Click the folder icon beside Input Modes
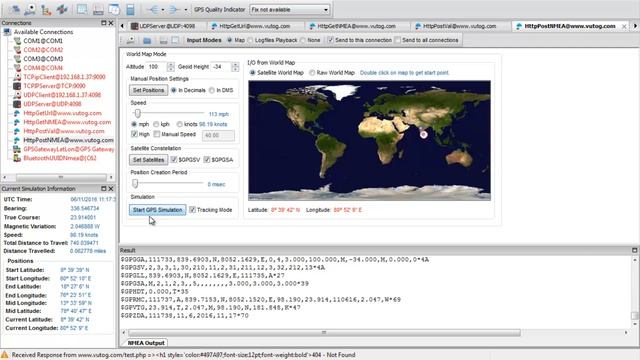640x360 pixels. point(147,40)
